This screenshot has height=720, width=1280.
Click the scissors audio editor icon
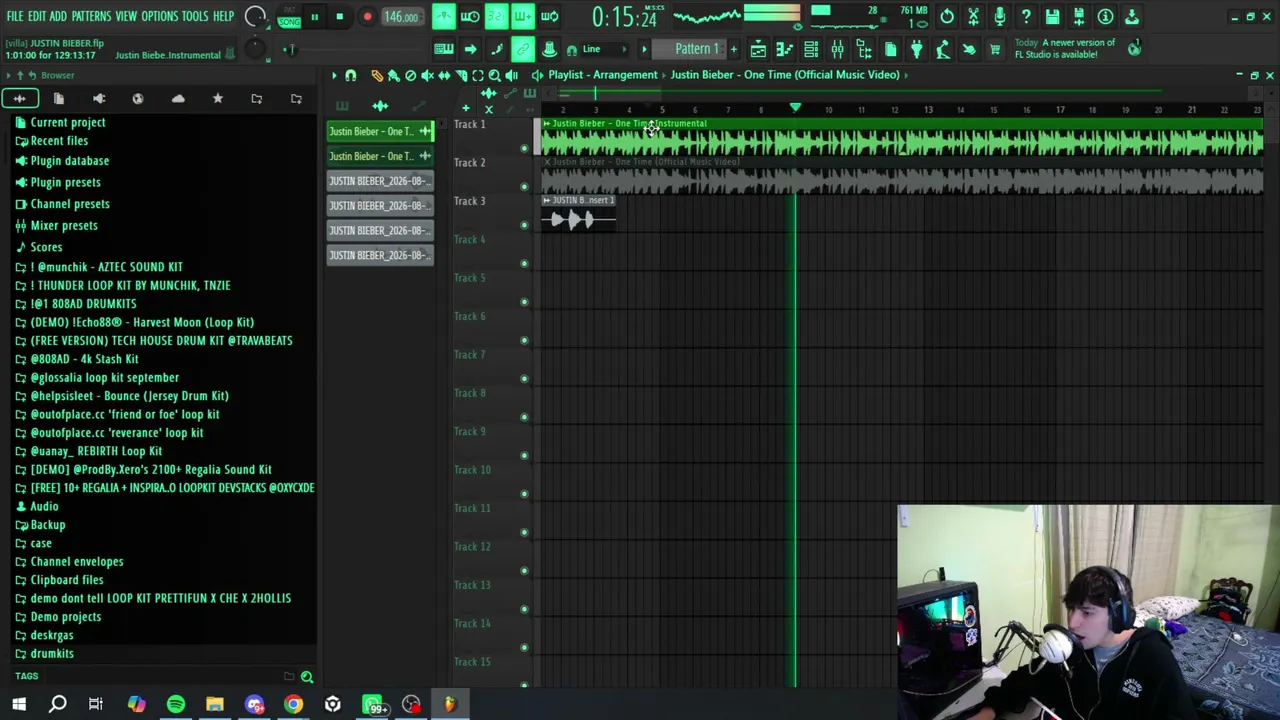973,17
